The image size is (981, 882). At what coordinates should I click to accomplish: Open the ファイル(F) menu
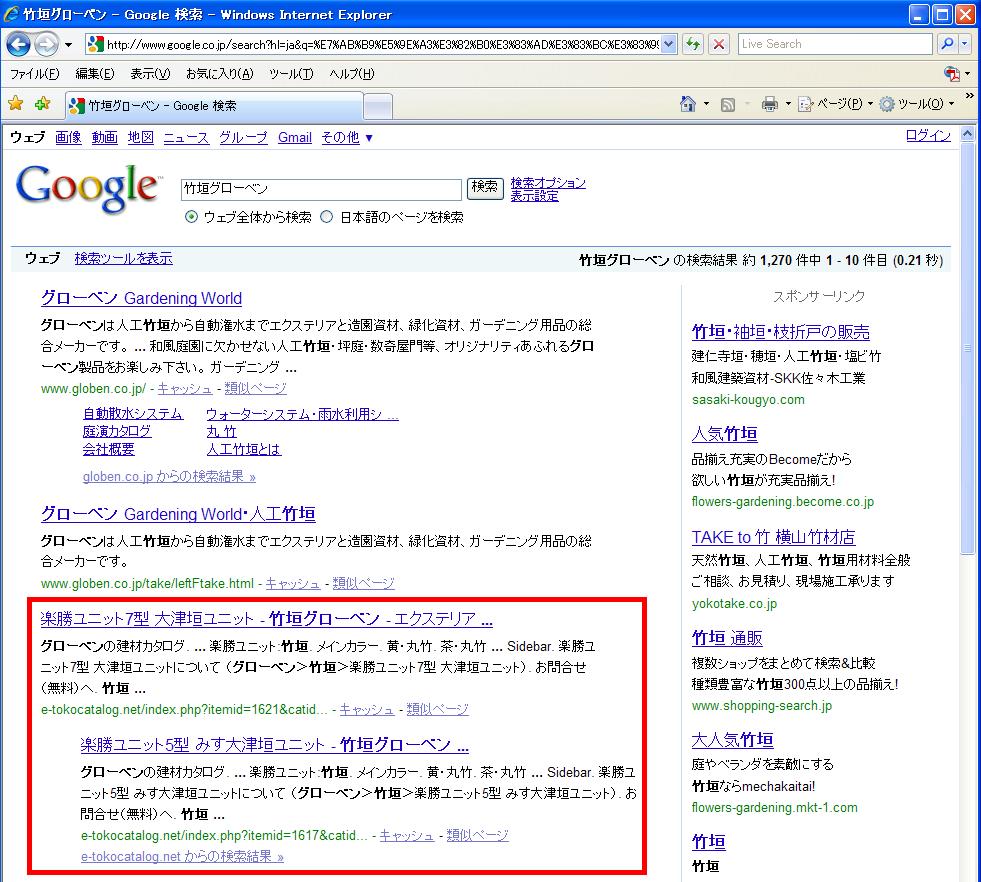[34, 74]
